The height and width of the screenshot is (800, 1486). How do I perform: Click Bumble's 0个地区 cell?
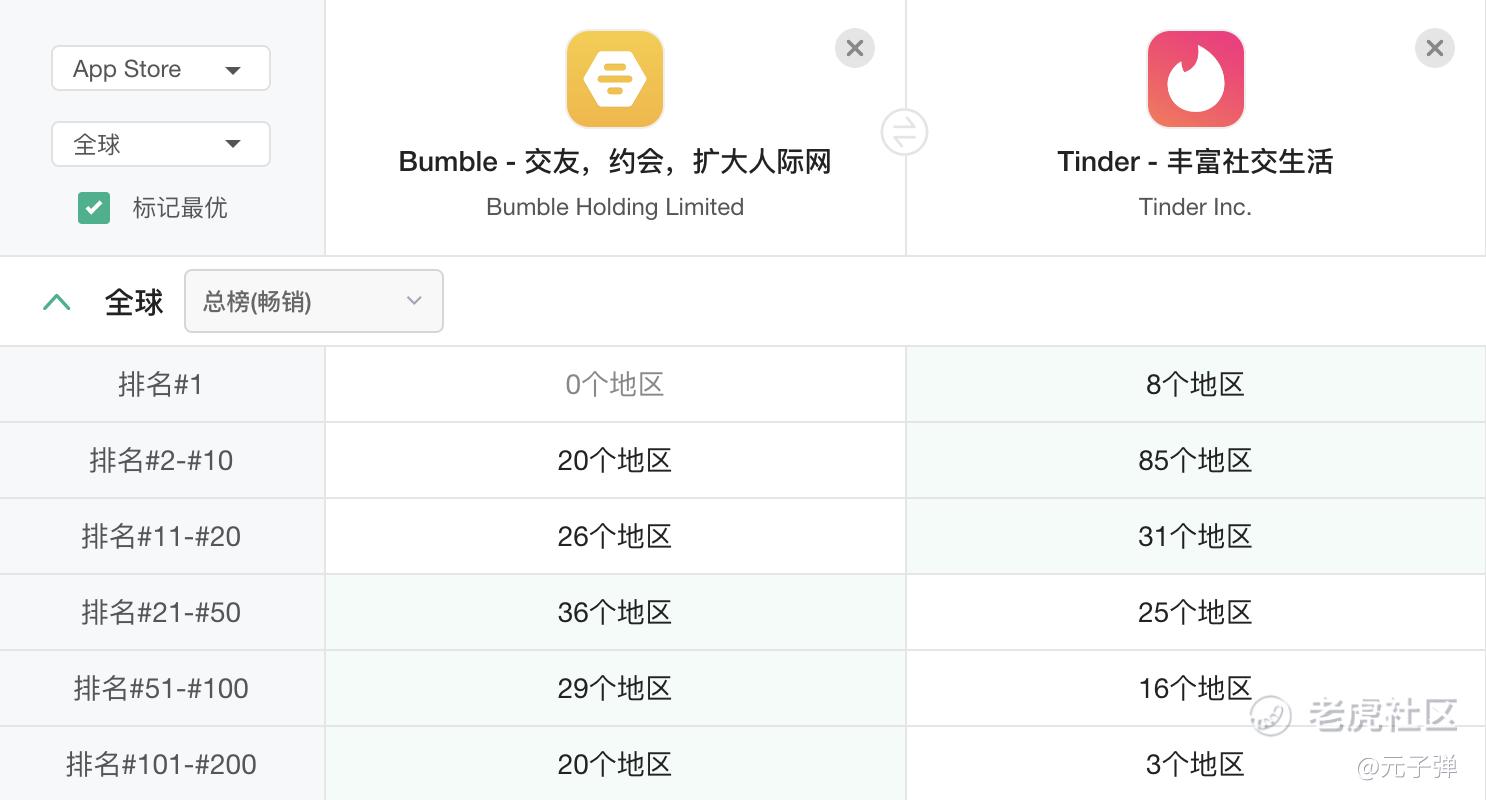(615, 384)
